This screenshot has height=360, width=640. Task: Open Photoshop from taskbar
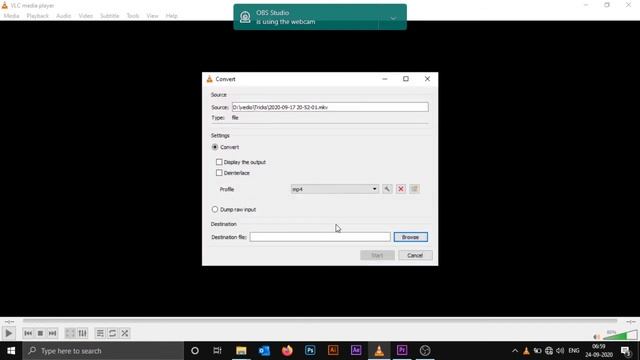(310, 351)
